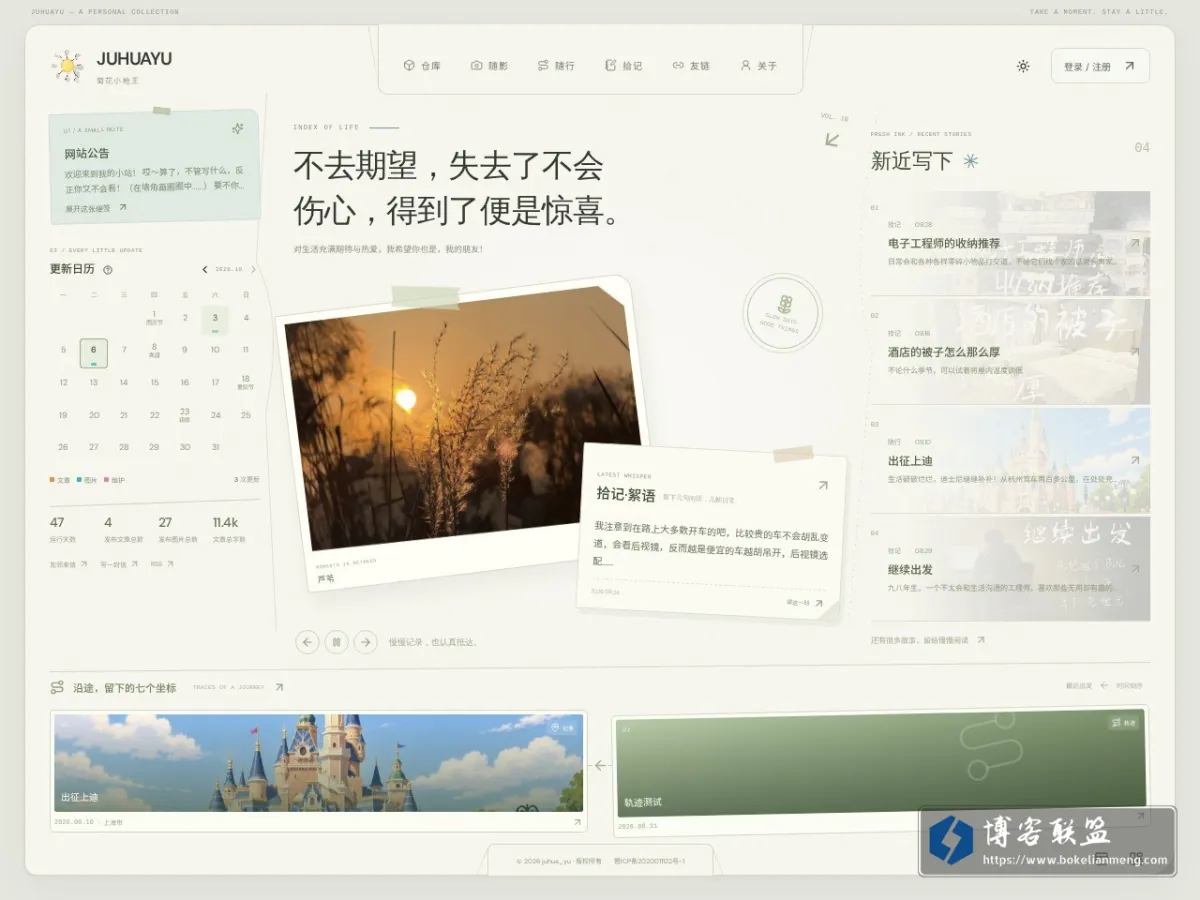Open the sunset reed photo card
The width and height of the screenshot is (1200, 900).
[462, 430]
